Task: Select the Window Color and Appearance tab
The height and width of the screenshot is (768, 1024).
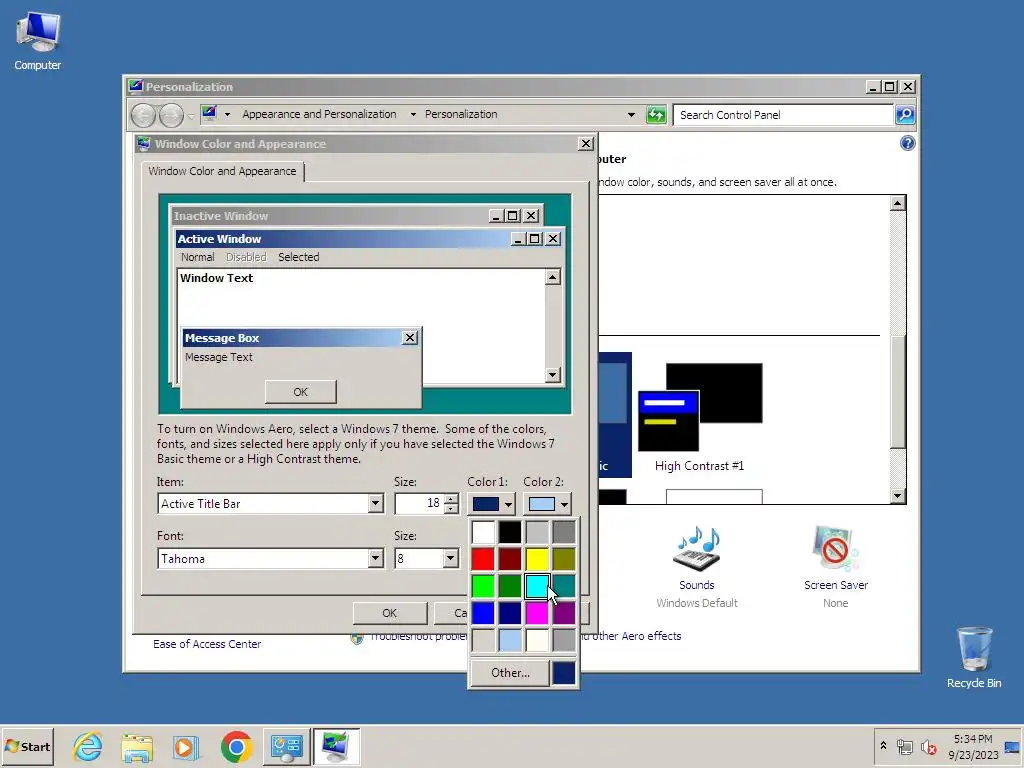Action: (222, 171)
